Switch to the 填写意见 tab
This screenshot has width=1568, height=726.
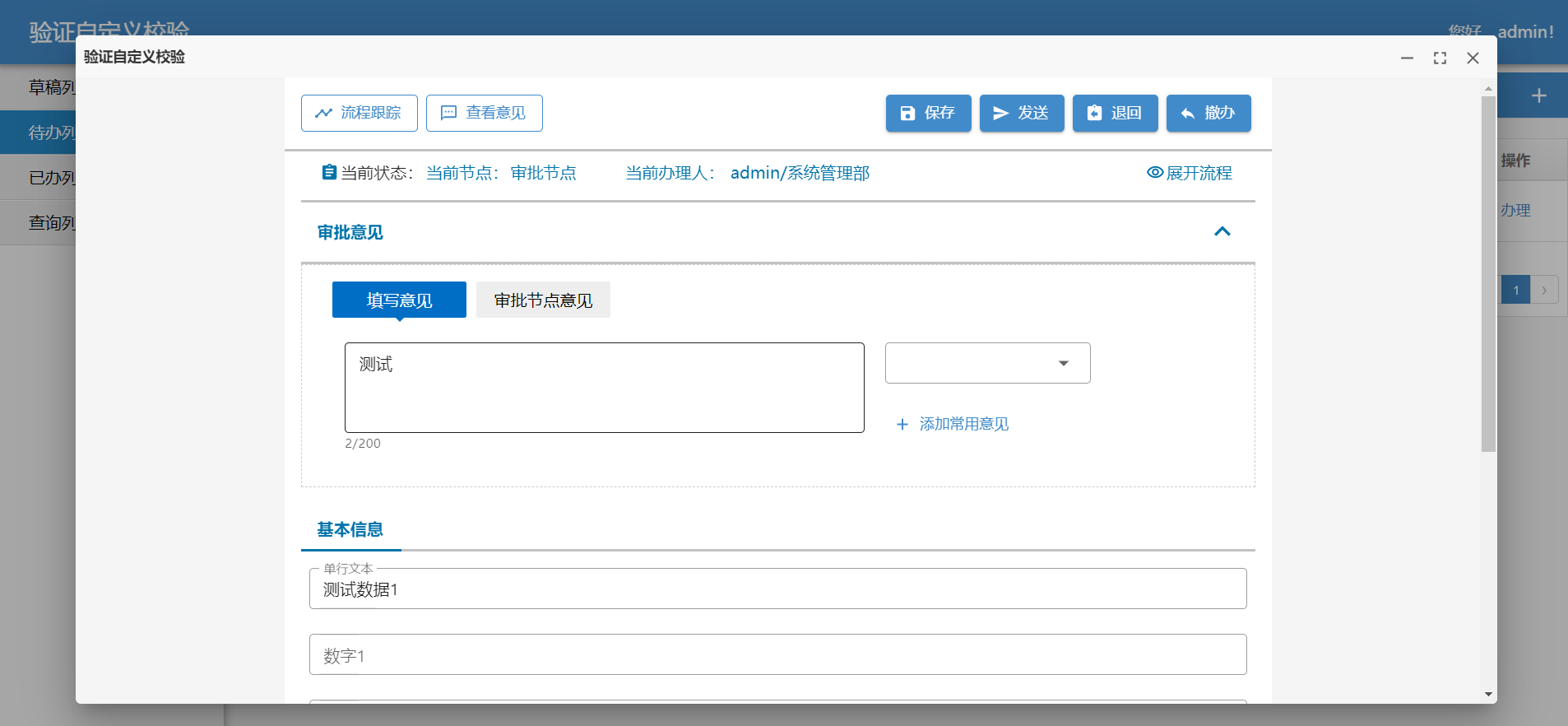(x=399, y=300)
